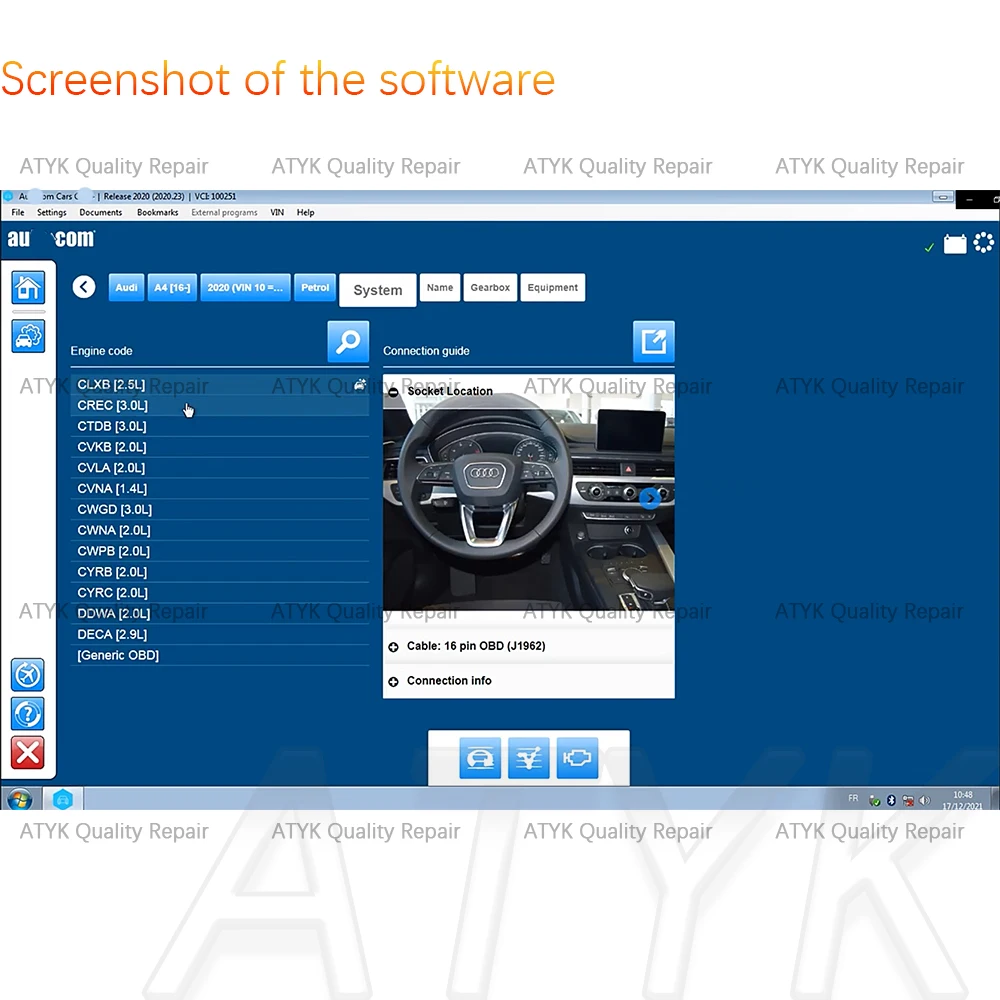Select the [Generic OBD] entry

pyautogui.click(x=219, y=656)
